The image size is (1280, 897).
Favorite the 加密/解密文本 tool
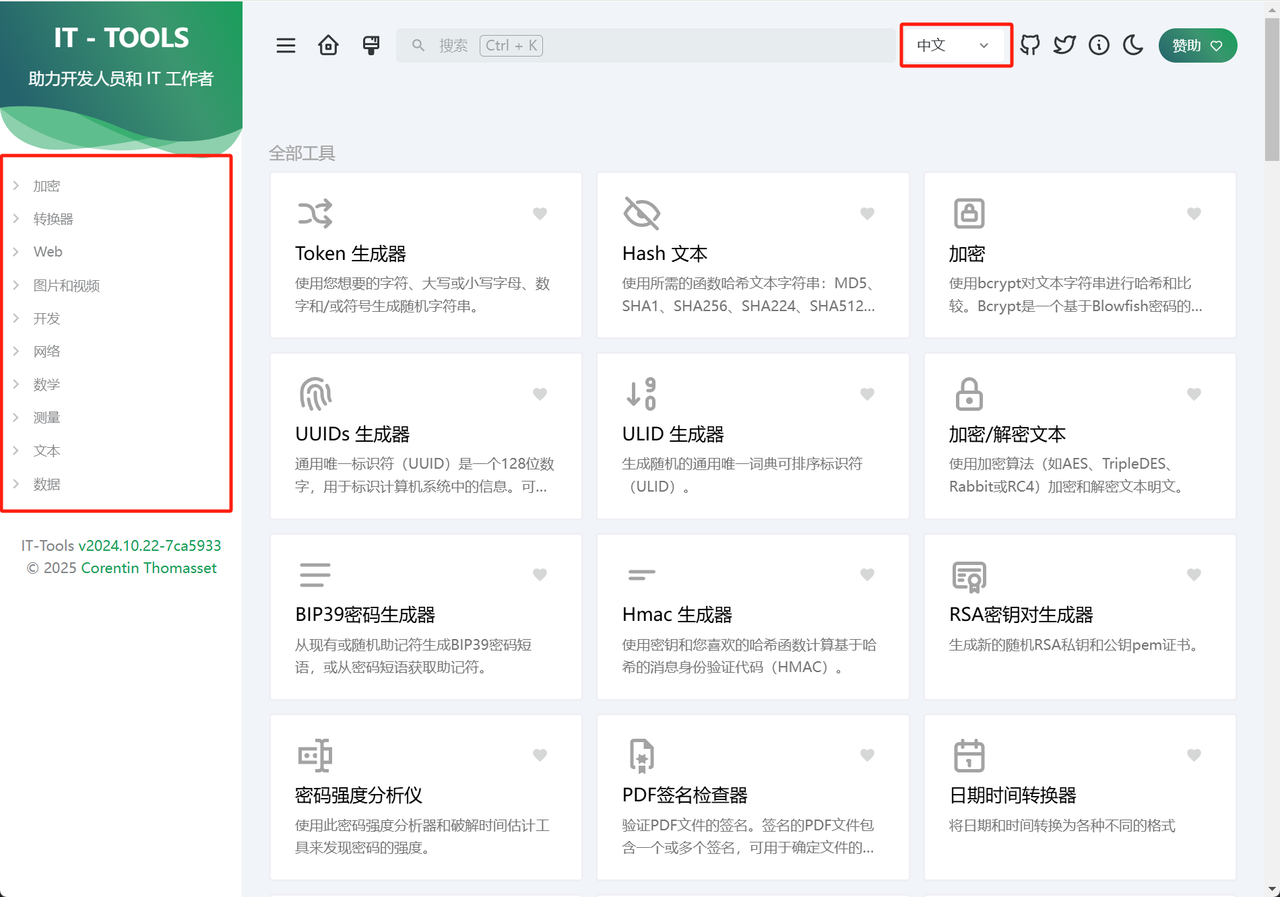tap(1193, 394)
